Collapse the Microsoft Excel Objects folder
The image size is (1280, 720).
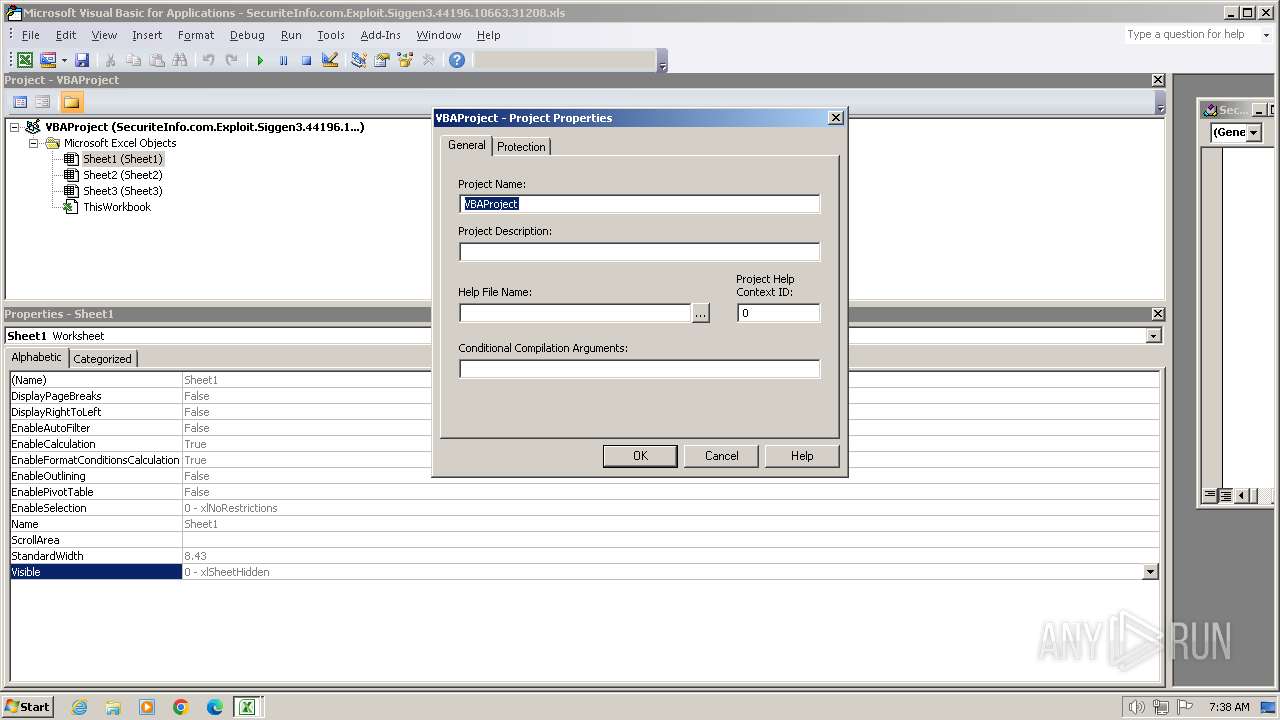tap(33, 143)
